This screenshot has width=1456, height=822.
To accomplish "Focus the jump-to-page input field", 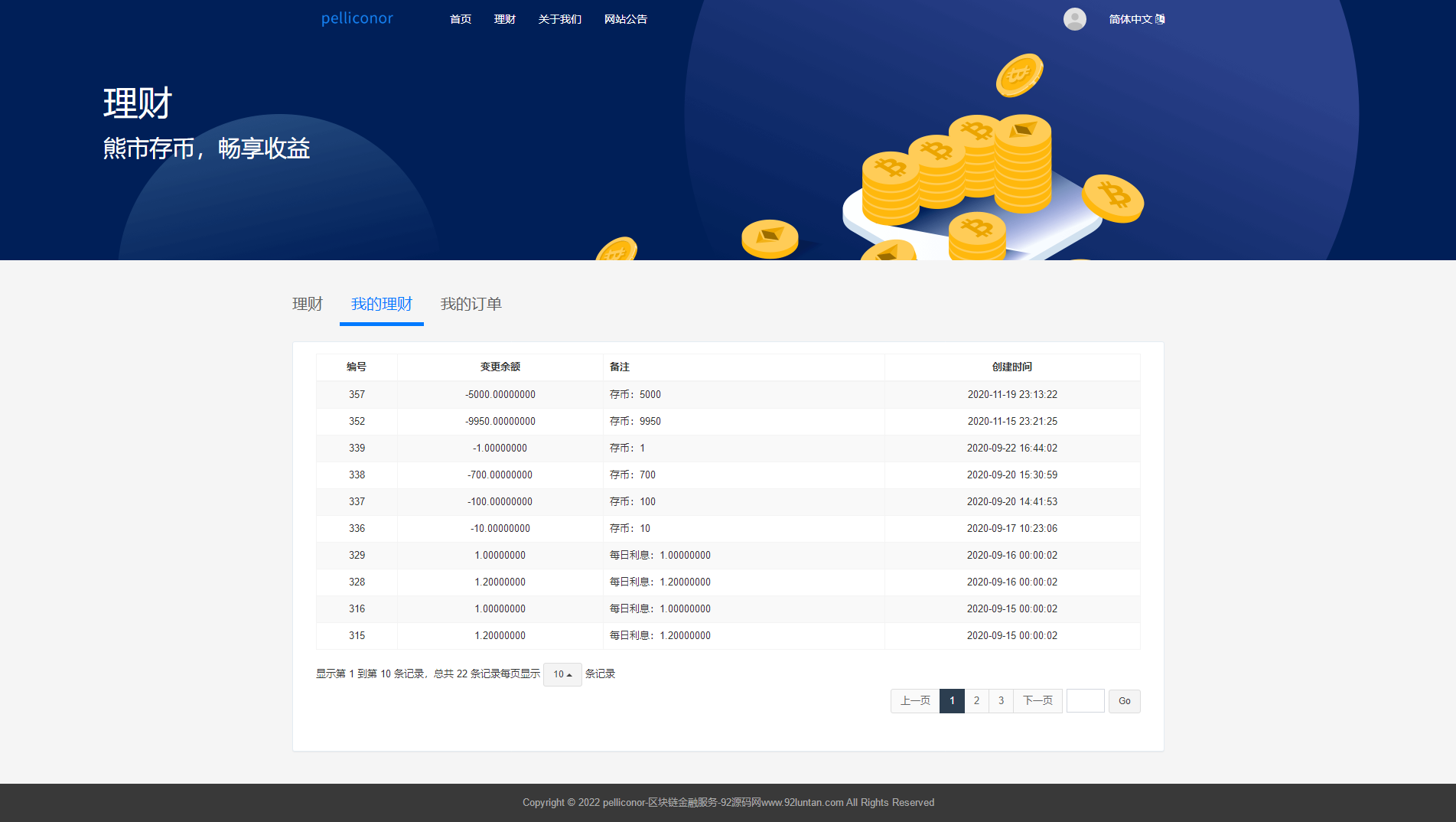I will [1086, 701].
